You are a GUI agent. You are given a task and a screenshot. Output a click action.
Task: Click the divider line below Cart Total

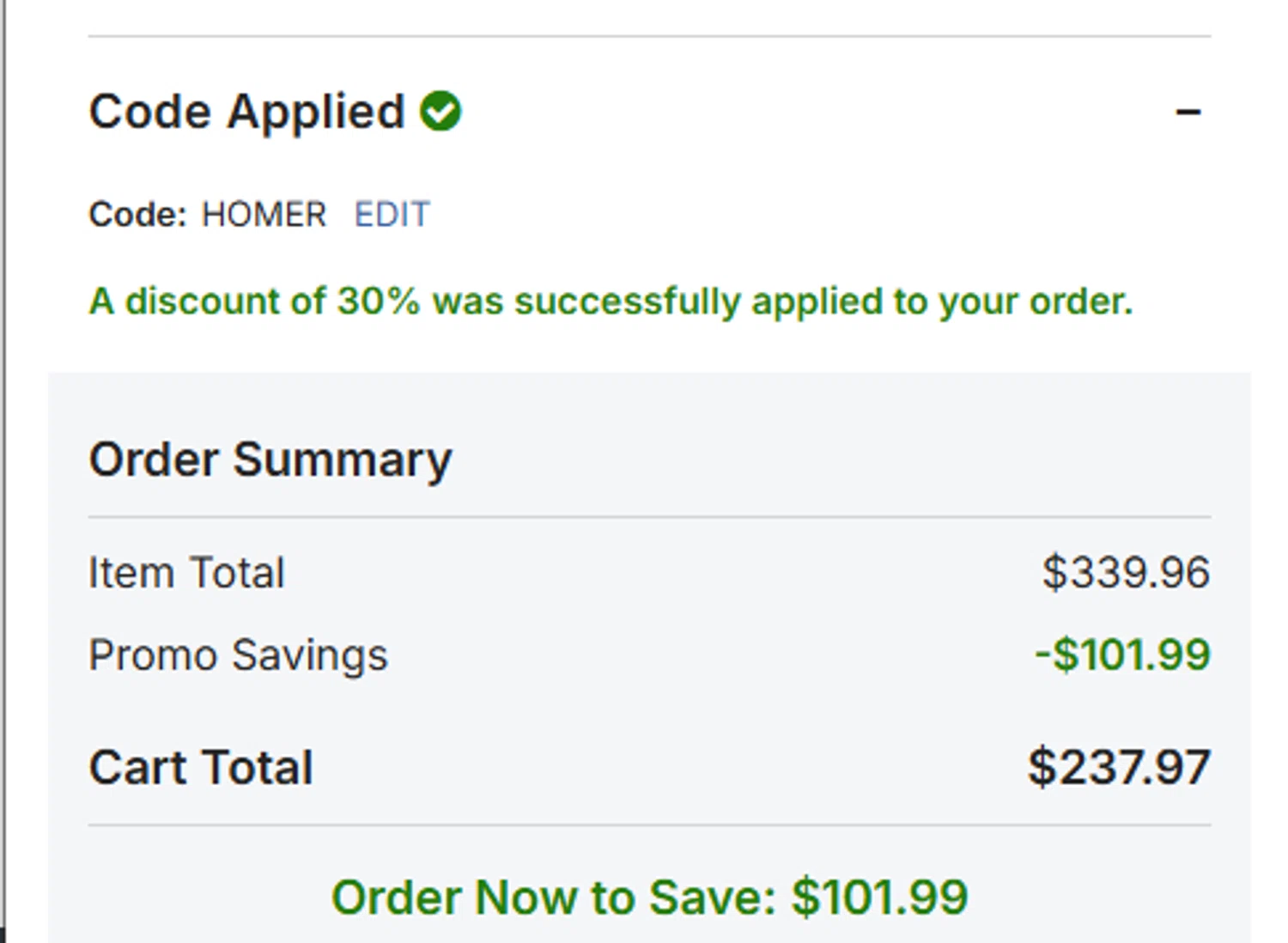click(x=649, y=825)
